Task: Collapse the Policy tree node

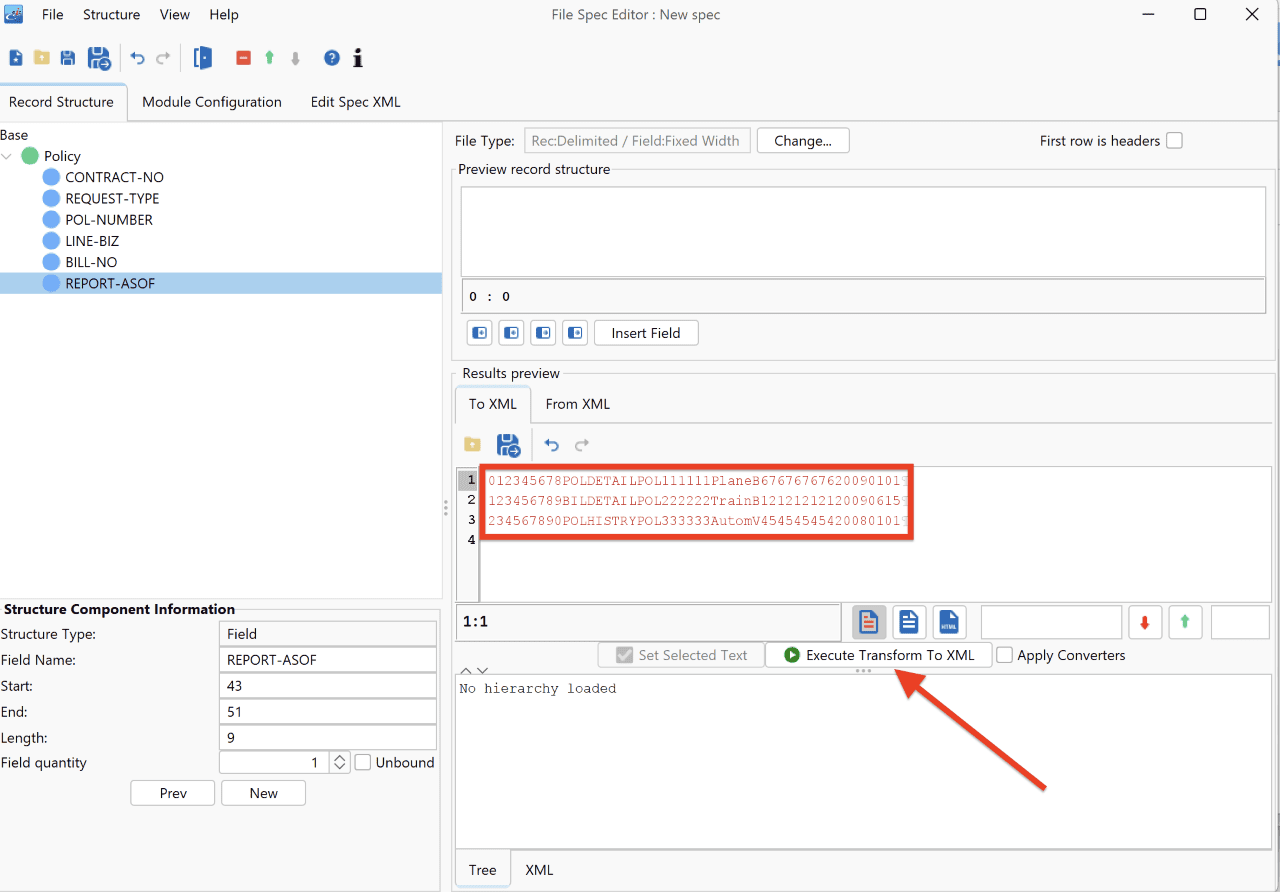Action: click(x=8, y=156)
